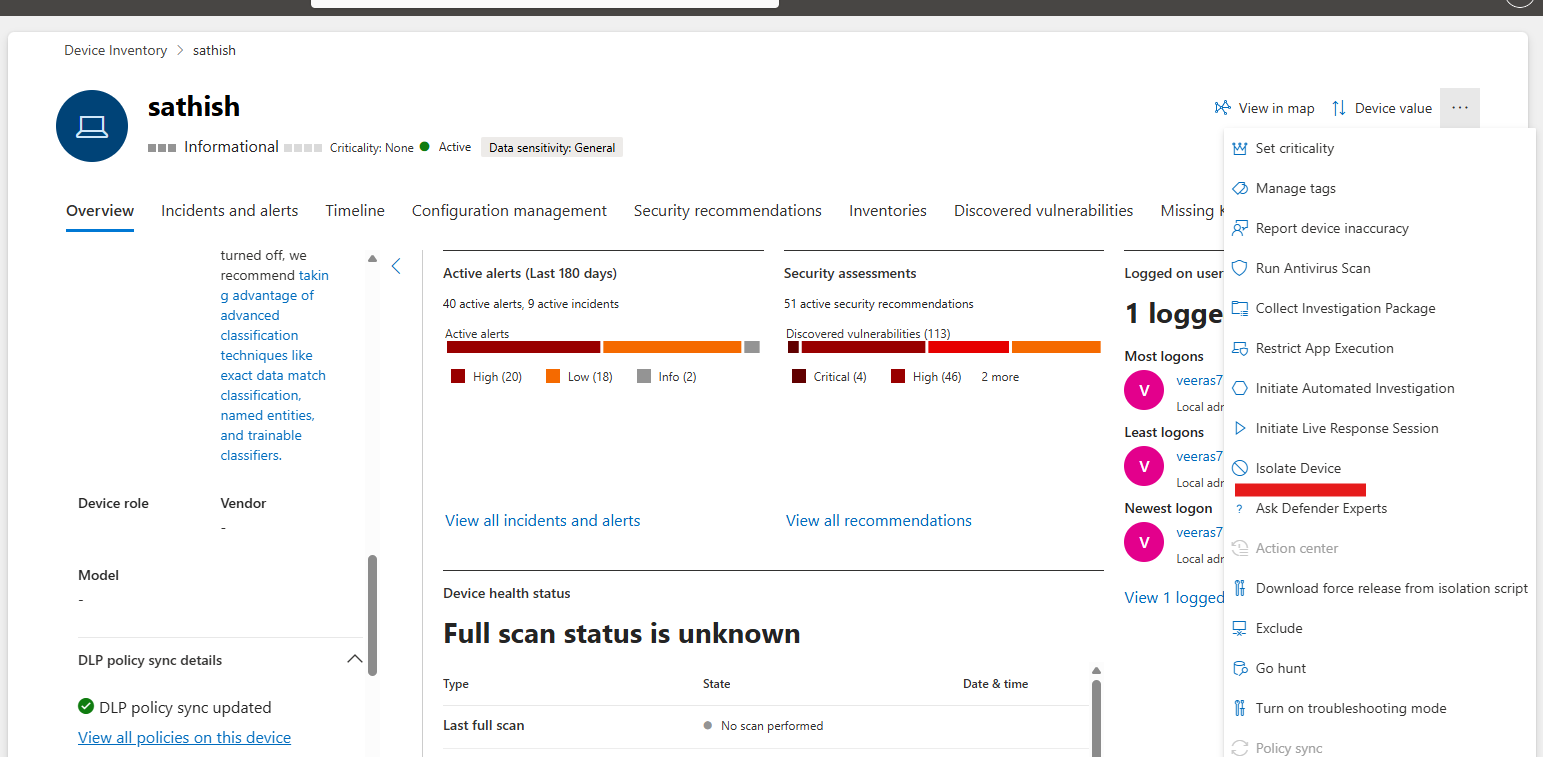Click the orange segment of Discovered vulnerabilities bar
The height and width of the screenshot is (757, 1543).
(x=1056, y=347)
